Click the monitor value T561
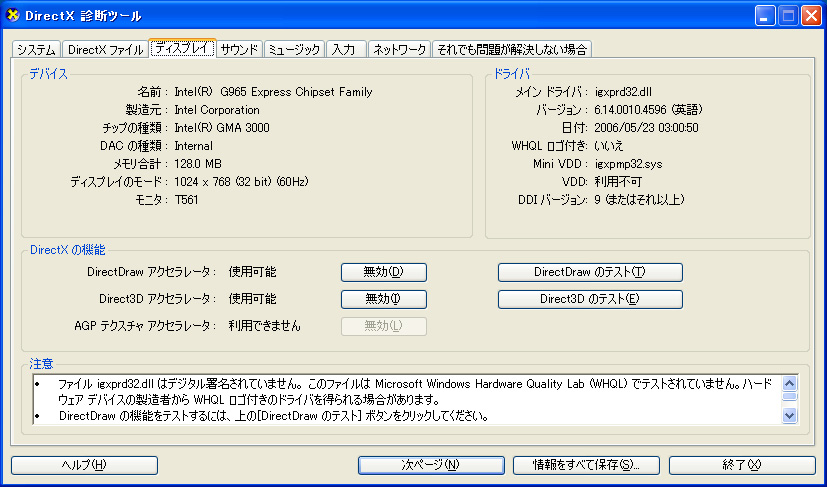This screenshot has height=487, width=827. pos(186,199)
